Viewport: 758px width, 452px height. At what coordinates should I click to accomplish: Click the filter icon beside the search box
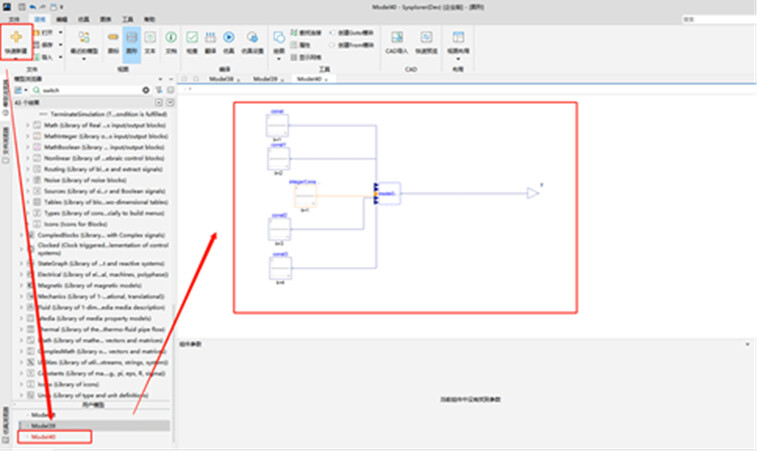click(x=159, y=90)
